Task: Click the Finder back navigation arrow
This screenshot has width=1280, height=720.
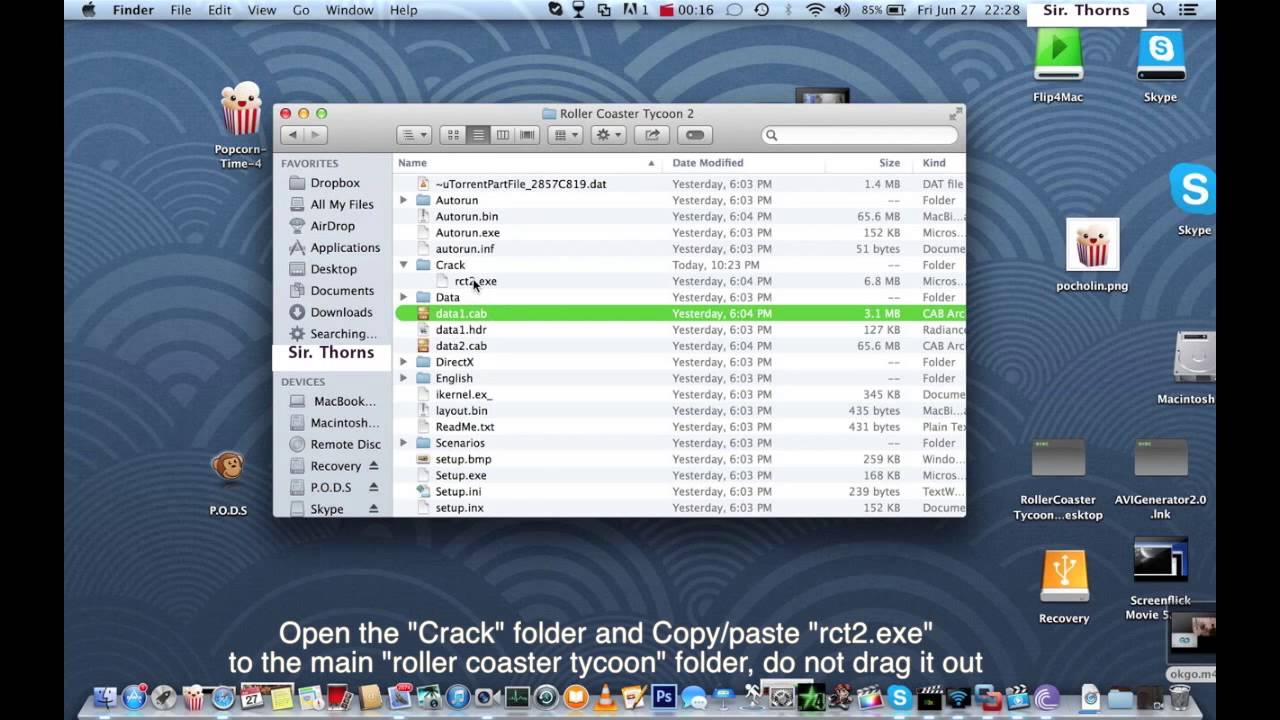Action: pos(292,135)
